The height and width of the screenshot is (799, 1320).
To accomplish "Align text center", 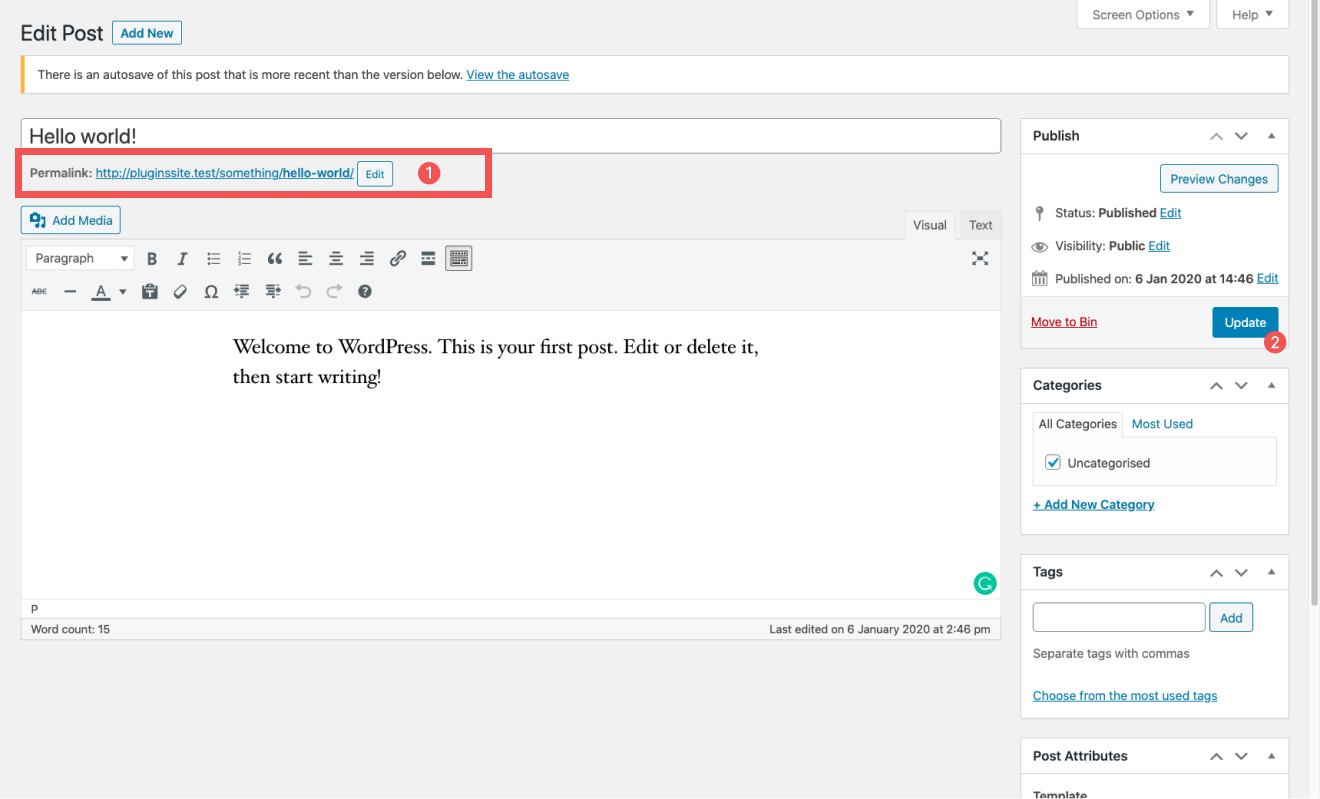I will [336, 258].
